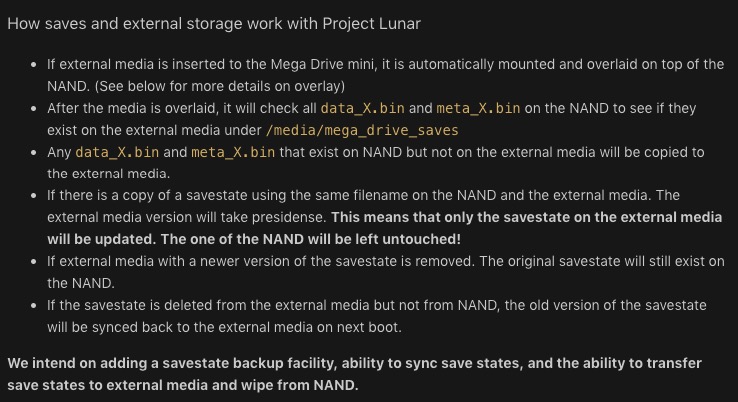738x402 pixels.
Task: Click the bullet dot beside If external media is inserted
Action: pyautogui.click(x=33, y=64)
